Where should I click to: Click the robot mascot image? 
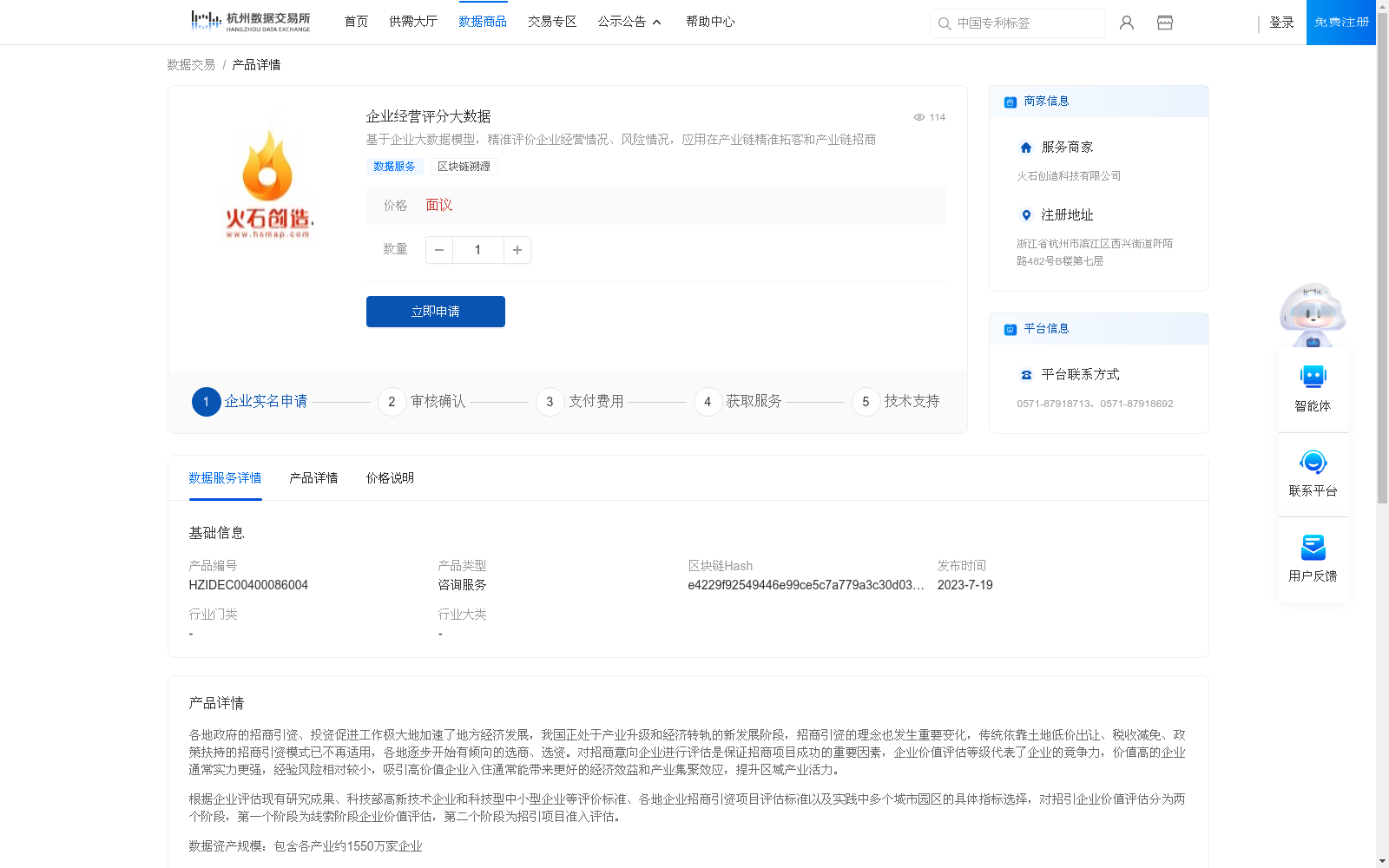pyautogui.click(x=1313, y=314)
